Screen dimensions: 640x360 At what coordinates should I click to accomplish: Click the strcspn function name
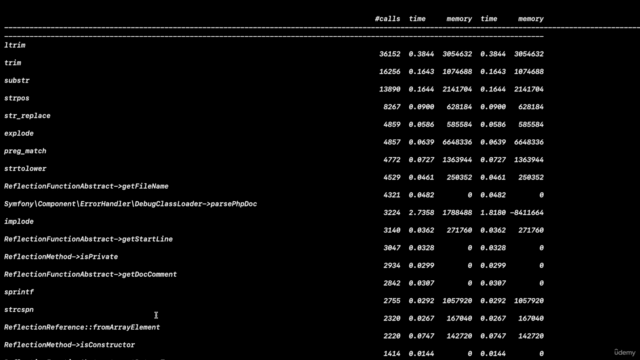coord(19,309)
